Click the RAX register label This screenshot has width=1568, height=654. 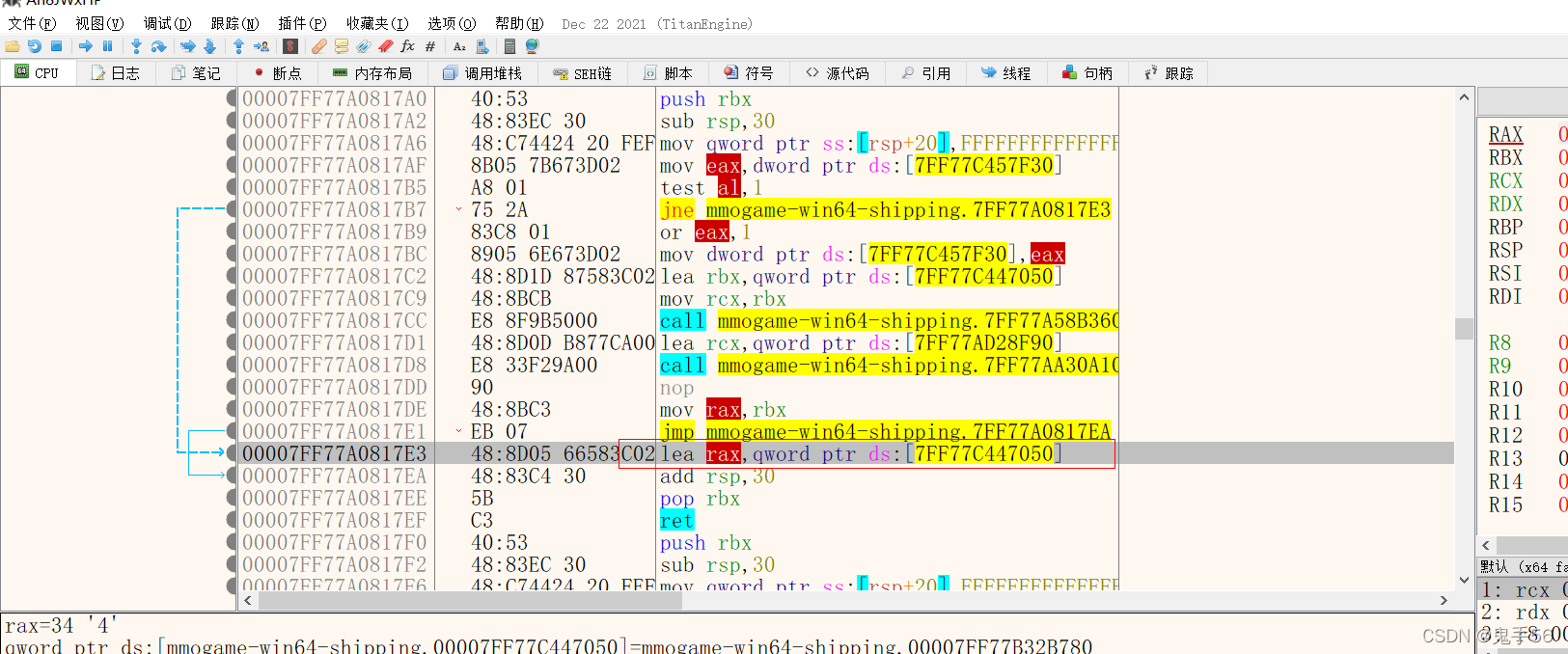point(1505,134)
